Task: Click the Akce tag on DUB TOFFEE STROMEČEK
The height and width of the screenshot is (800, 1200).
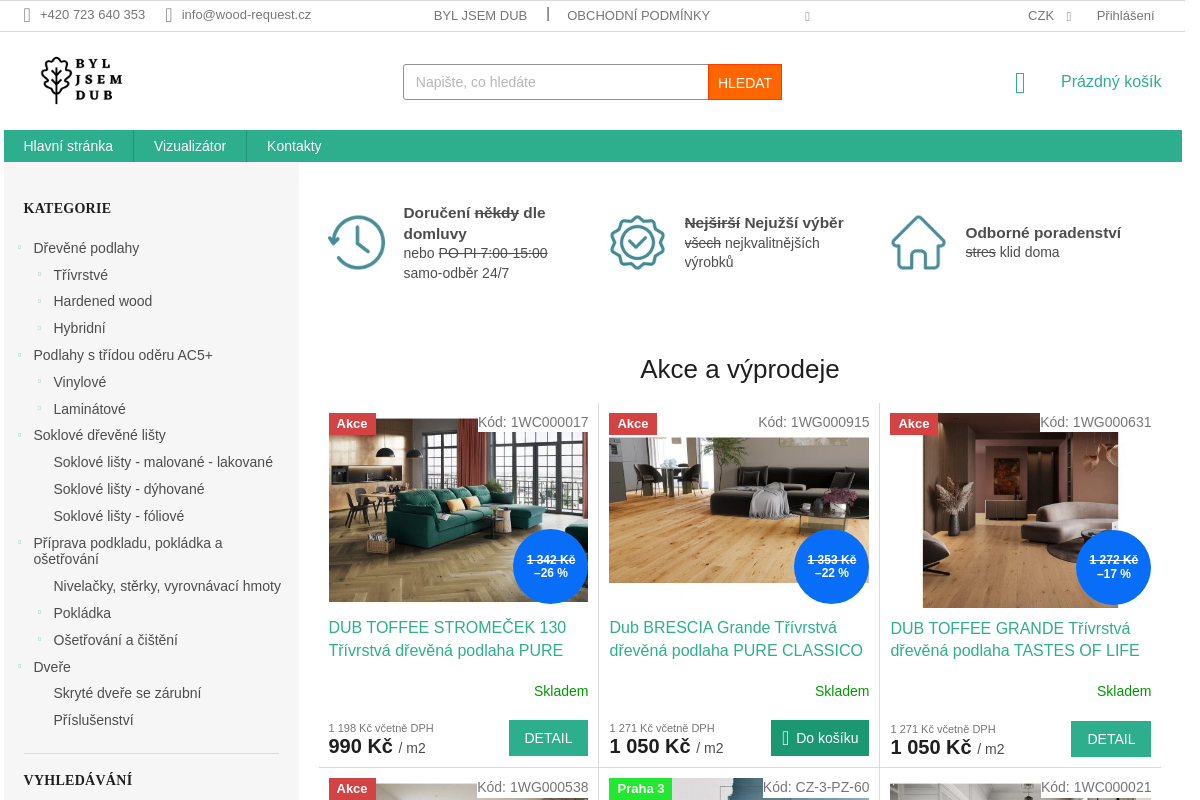Action: pyautogui.click(x=352, y=424)
